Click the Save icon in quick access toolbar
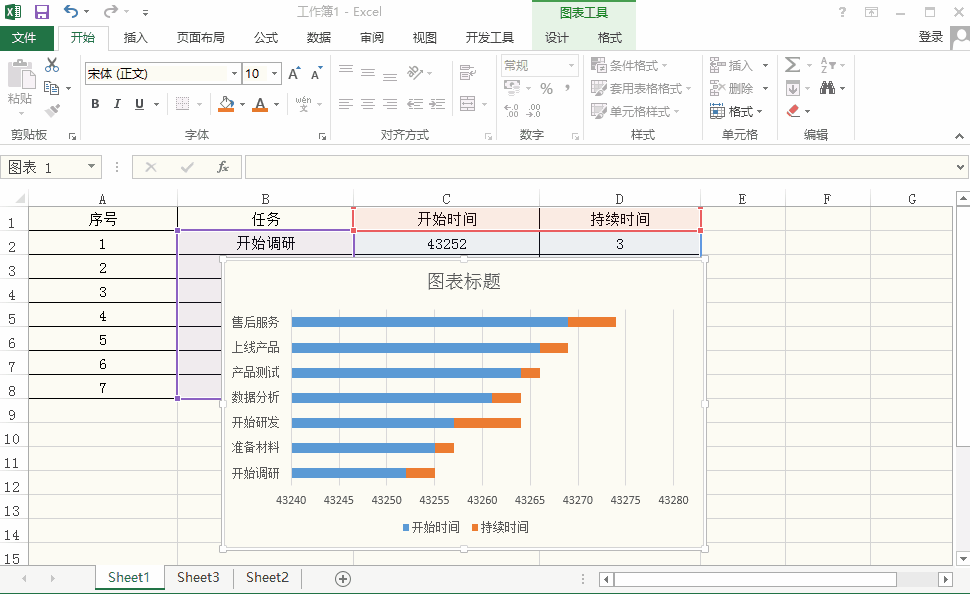The image size is (970, 594). coord(42,12)
